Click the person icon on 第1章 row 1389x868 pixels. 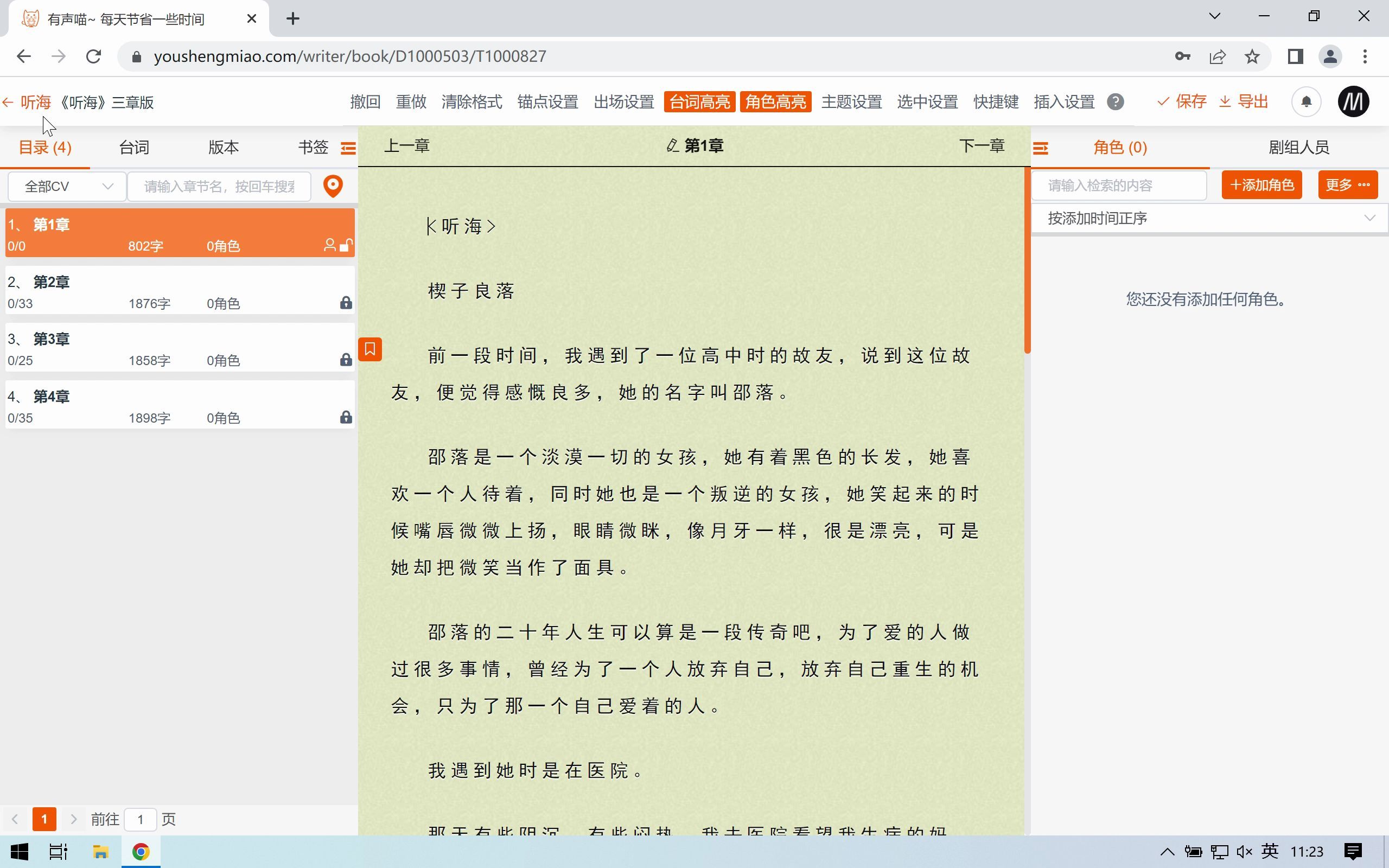tap(329, 246)
